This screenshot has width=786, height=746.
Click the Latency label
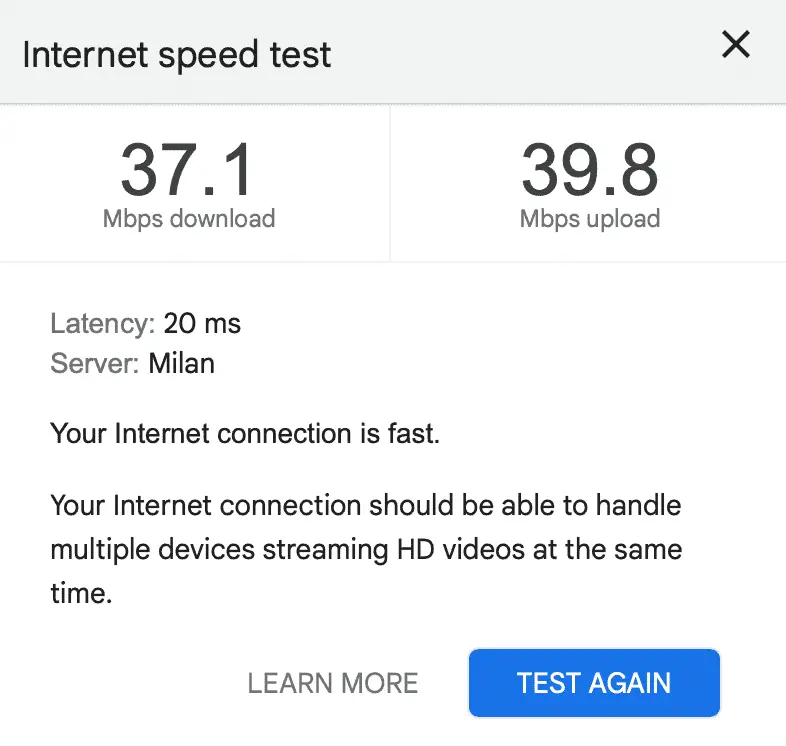click(x=103, y=323)
